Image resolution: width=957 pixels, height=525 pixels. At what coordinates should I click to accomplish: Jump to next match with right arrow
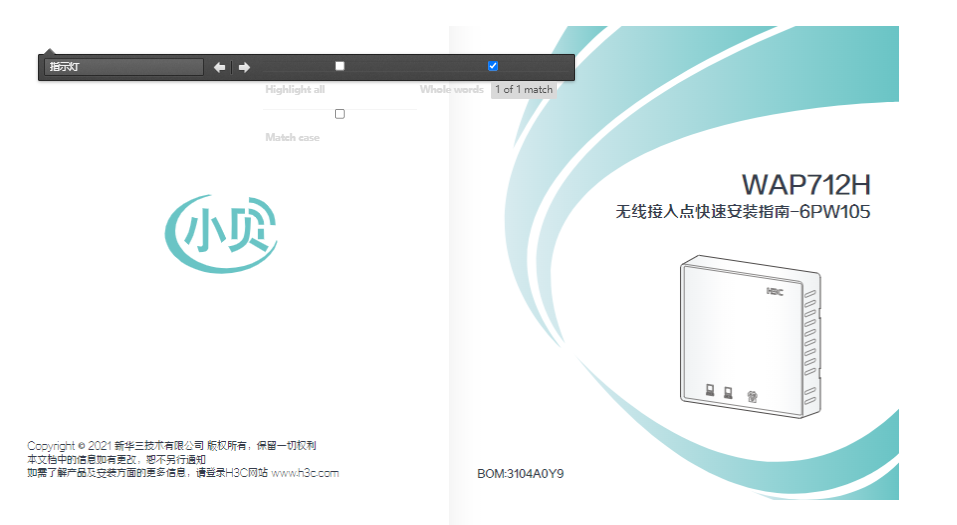pos(244,67)
